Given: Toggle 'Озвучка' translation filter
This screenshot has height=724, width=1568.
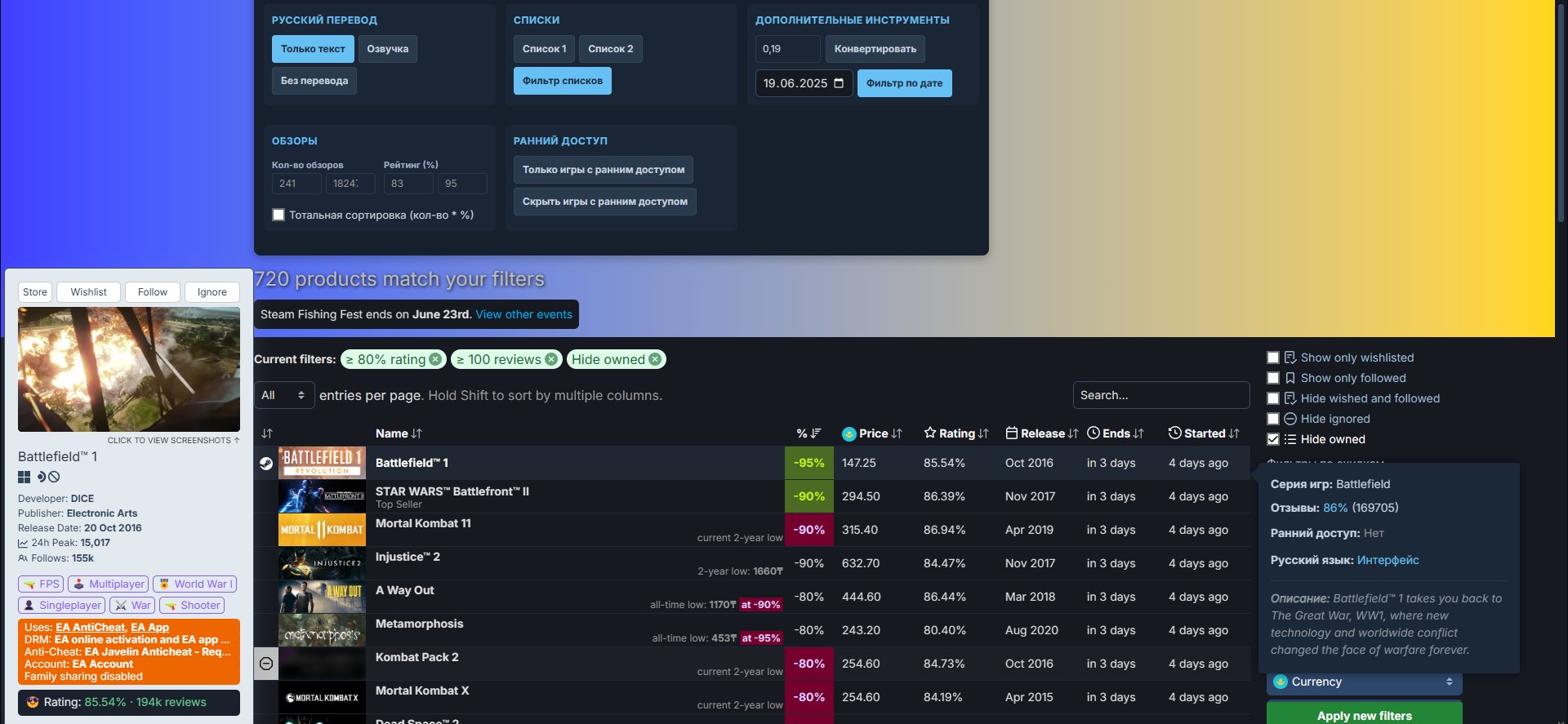Looking at the screenshot, I should pos(388,49).
